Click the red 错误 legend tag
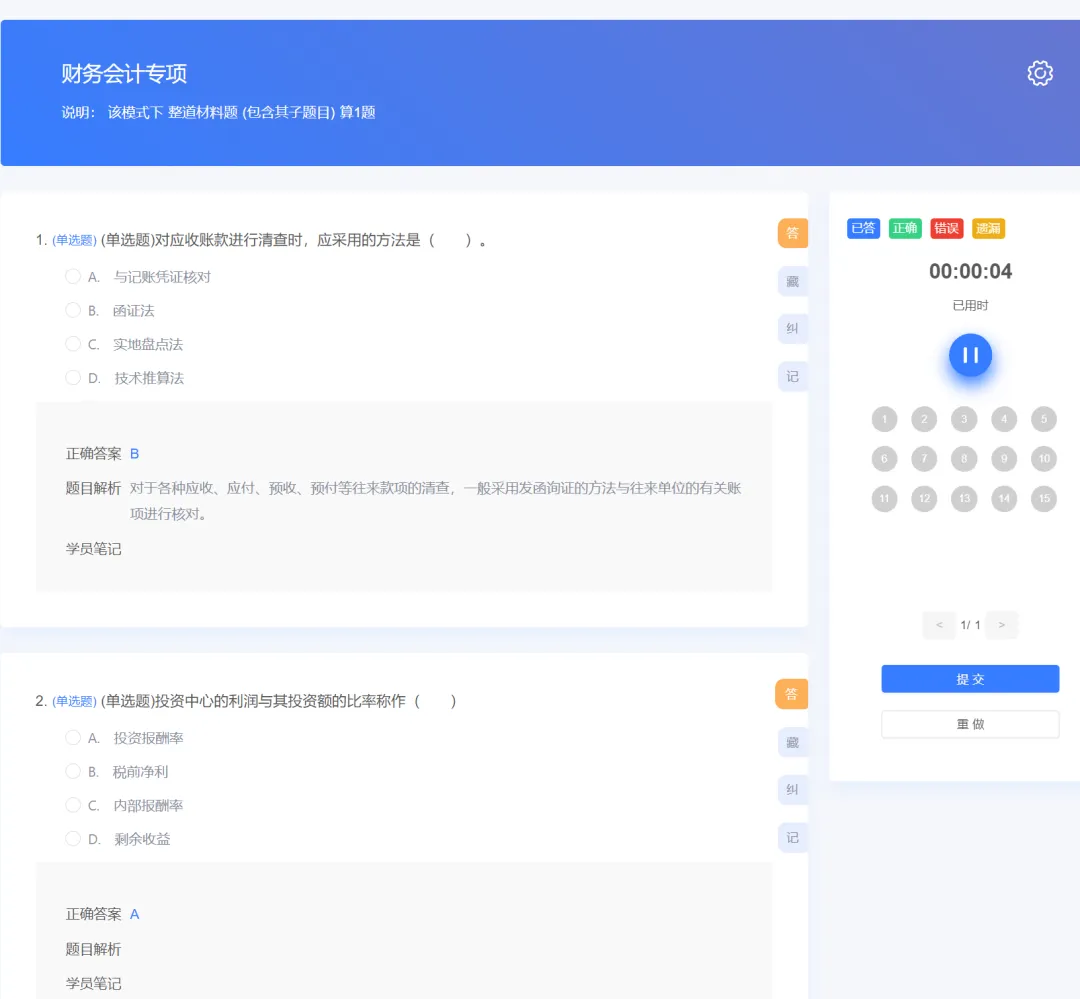 pyautogui.click(x=946, y=228)
